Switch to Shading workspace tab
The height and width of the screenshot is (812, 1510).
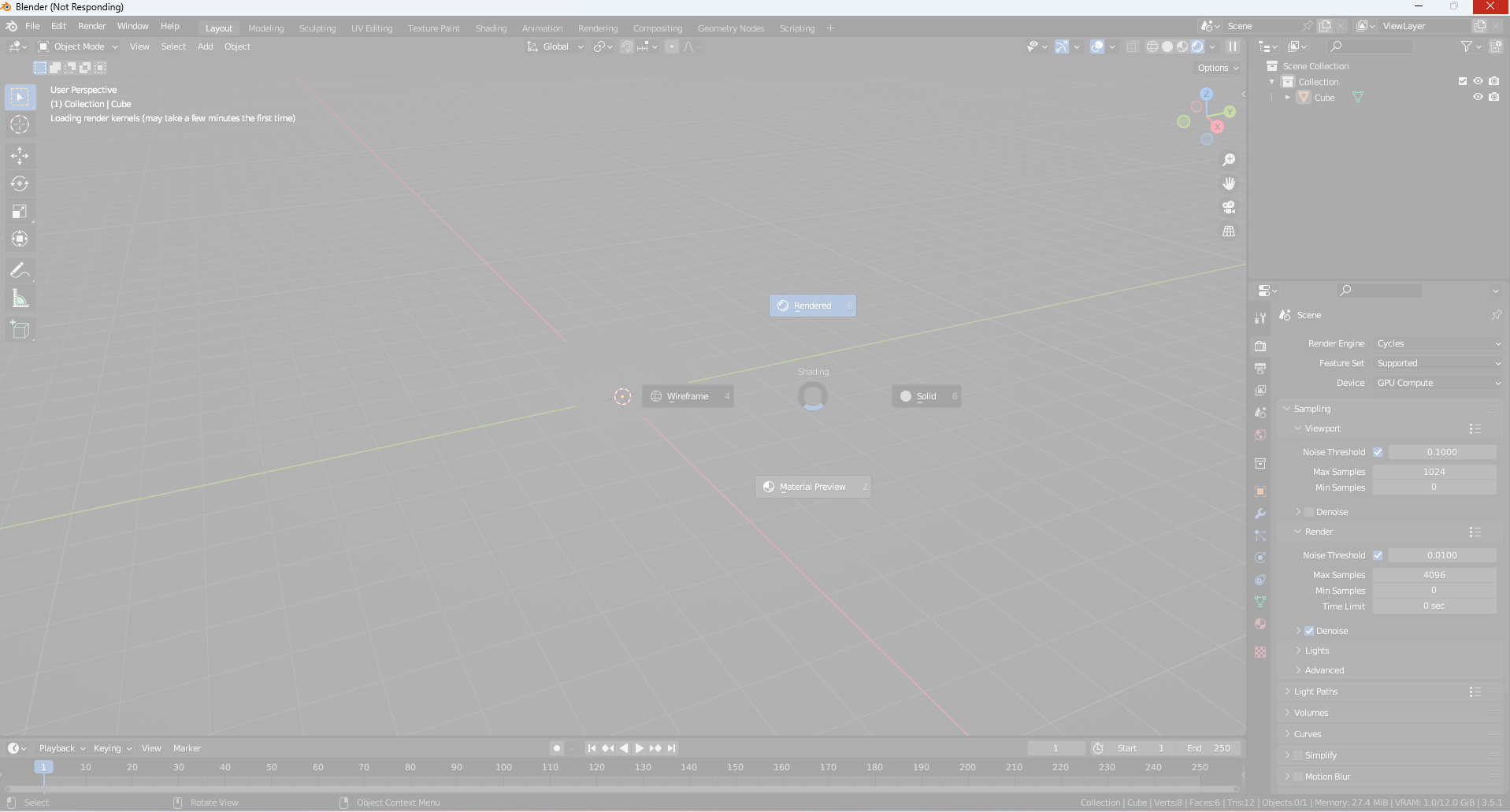pos(491,28)
